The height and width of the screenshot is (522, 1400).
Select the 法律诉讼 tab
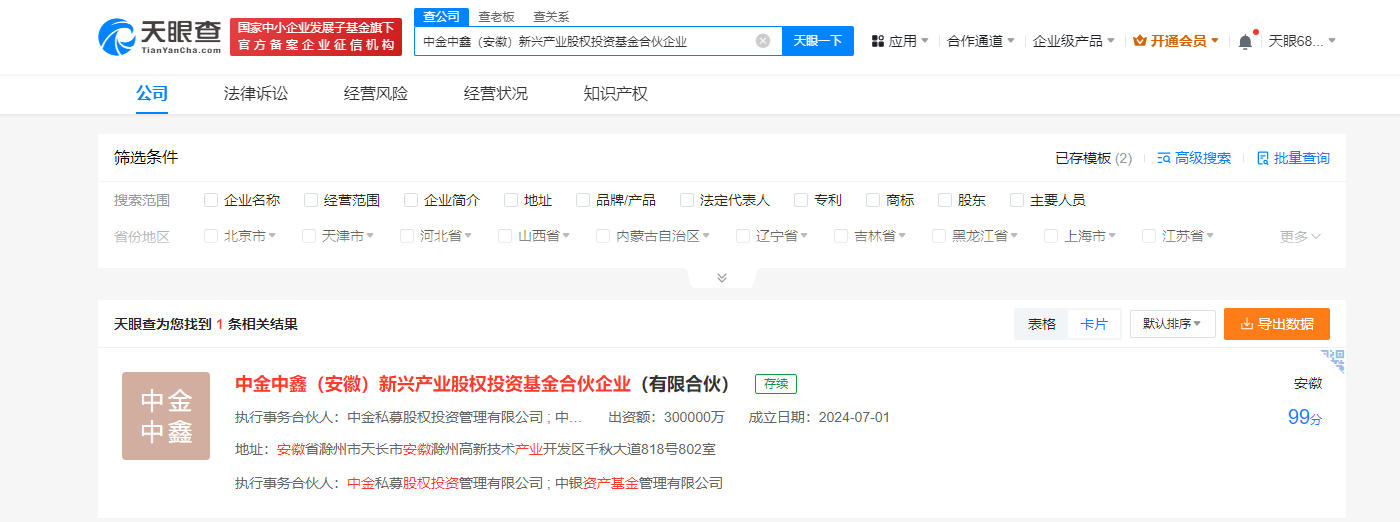[256, 94]
